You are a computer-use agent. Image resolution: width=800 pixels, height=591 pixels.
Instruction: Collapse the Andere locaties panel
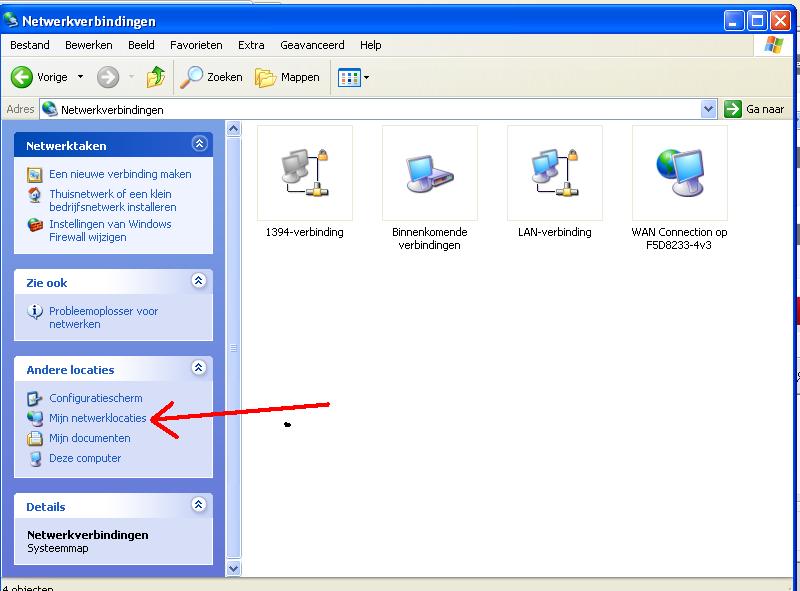coord(199,368)
